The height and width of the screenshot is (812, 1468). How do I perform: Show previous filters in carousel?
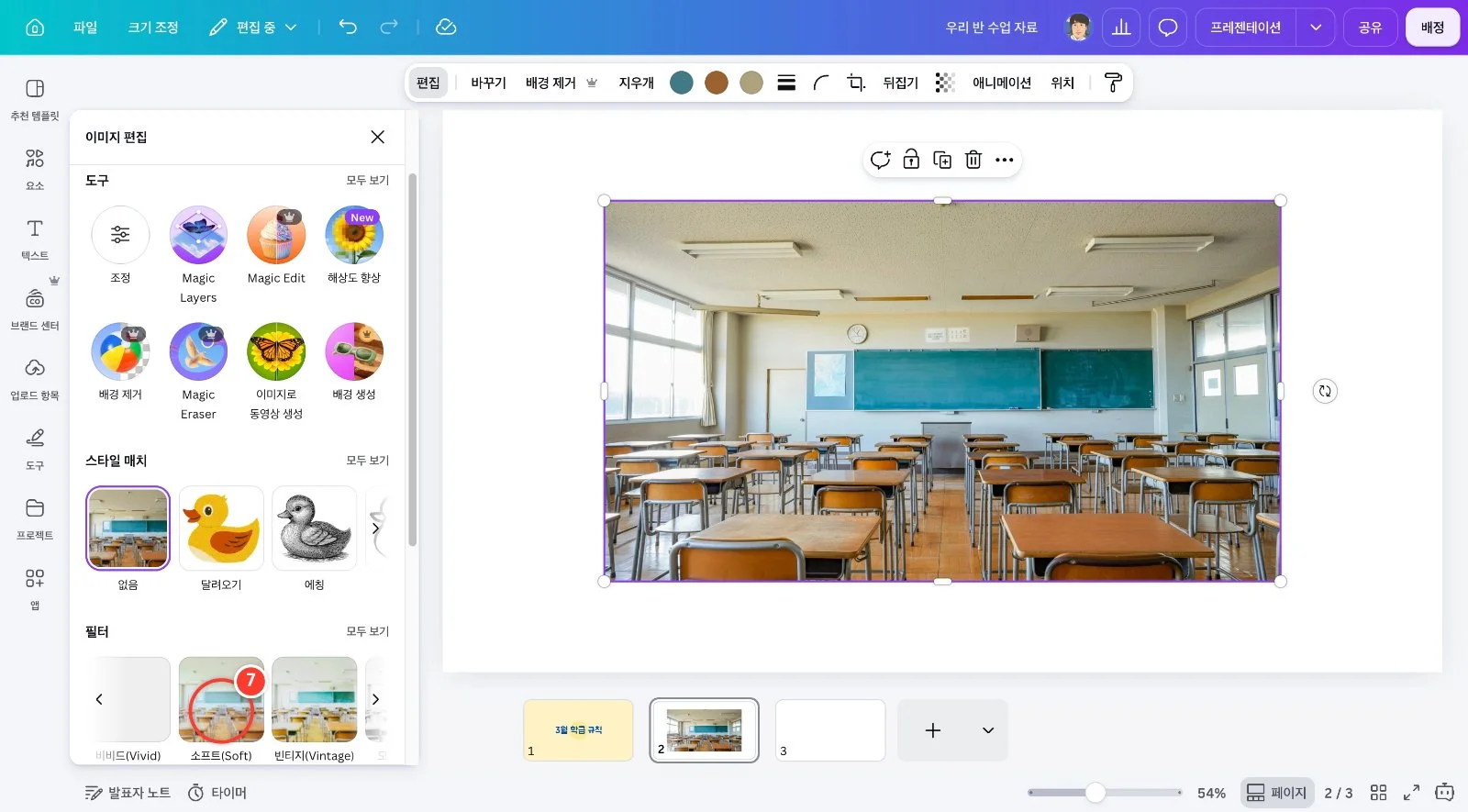tap(99, 699)
